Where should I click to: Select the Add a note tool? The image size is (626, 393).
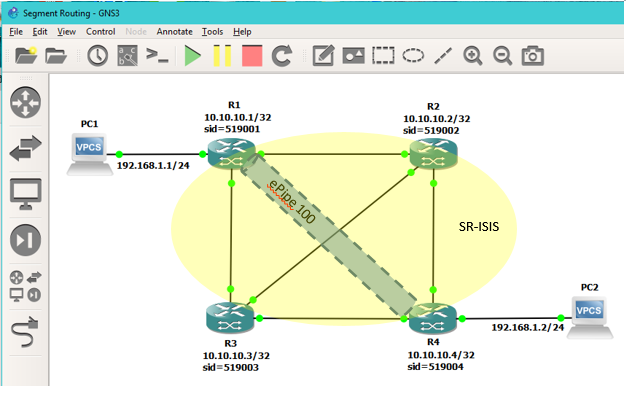point(323,56)
